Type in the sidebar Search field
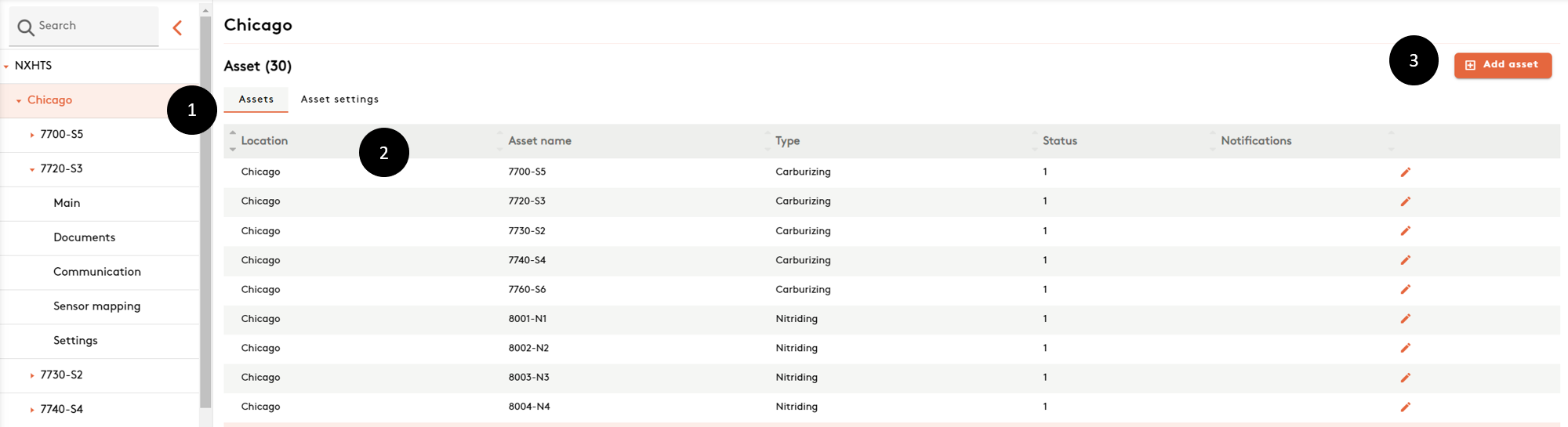The height and width of the screenshot is (427, 1568). 94,26
